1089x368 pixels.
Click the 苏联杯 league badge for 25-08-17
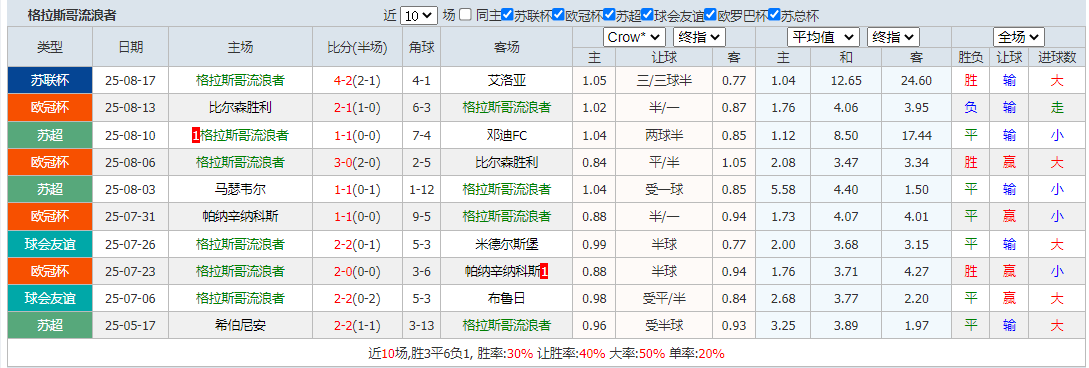50,81
